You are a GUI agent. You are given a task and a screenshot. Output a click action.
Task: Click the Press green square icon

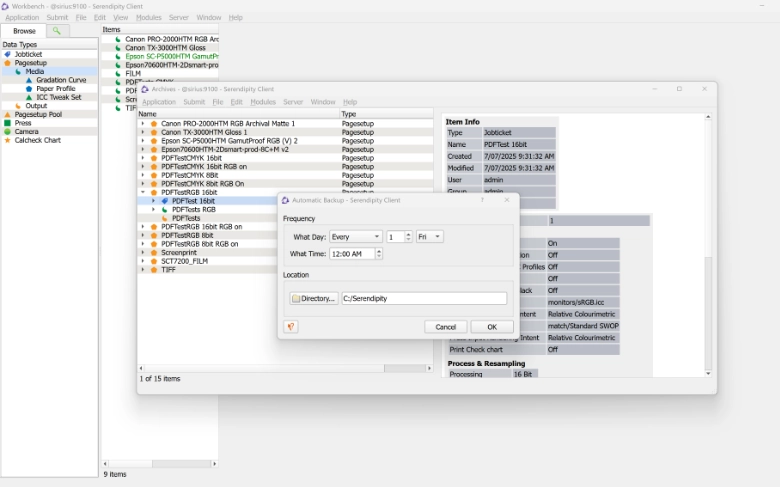coord(8,123)
